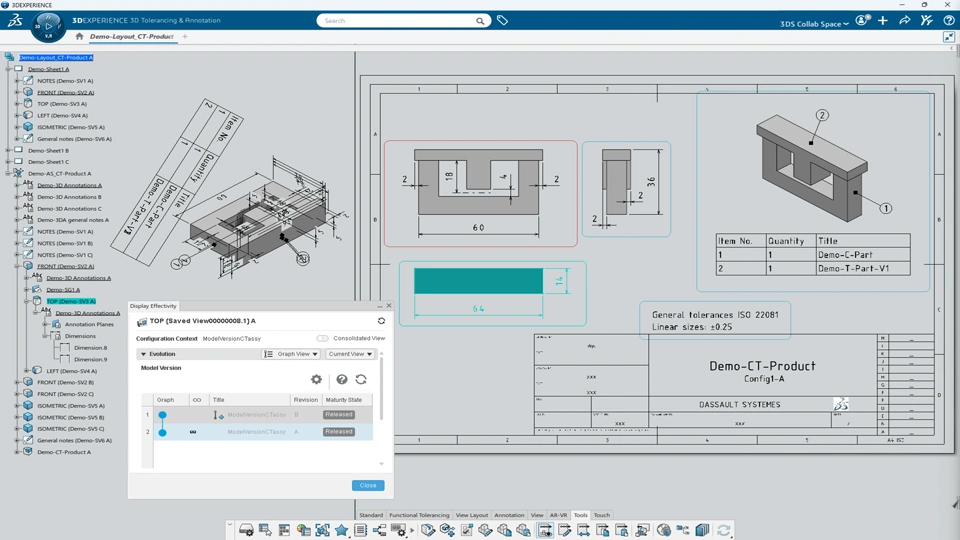Expand ISOMETRIC (Demo-SV5 B) node
The width and height of the screenshot is (960, 540).
(17, 417)
